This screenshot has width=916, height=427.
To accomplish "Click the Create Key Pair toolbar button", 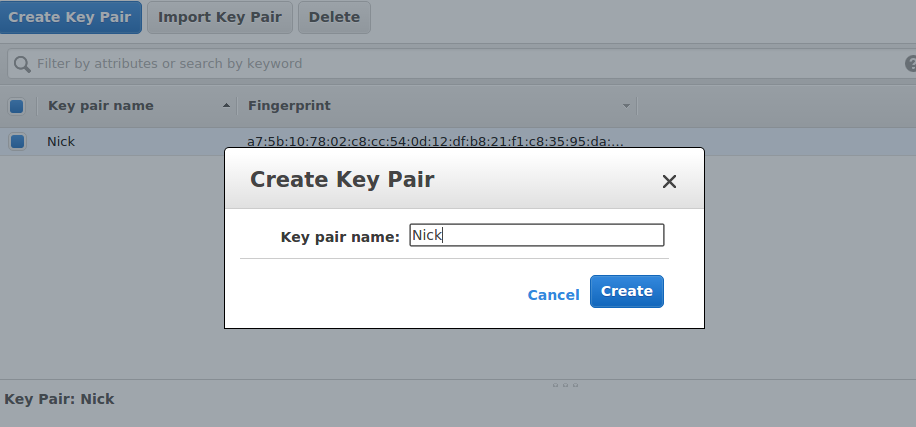I will (x=70, y=18).
